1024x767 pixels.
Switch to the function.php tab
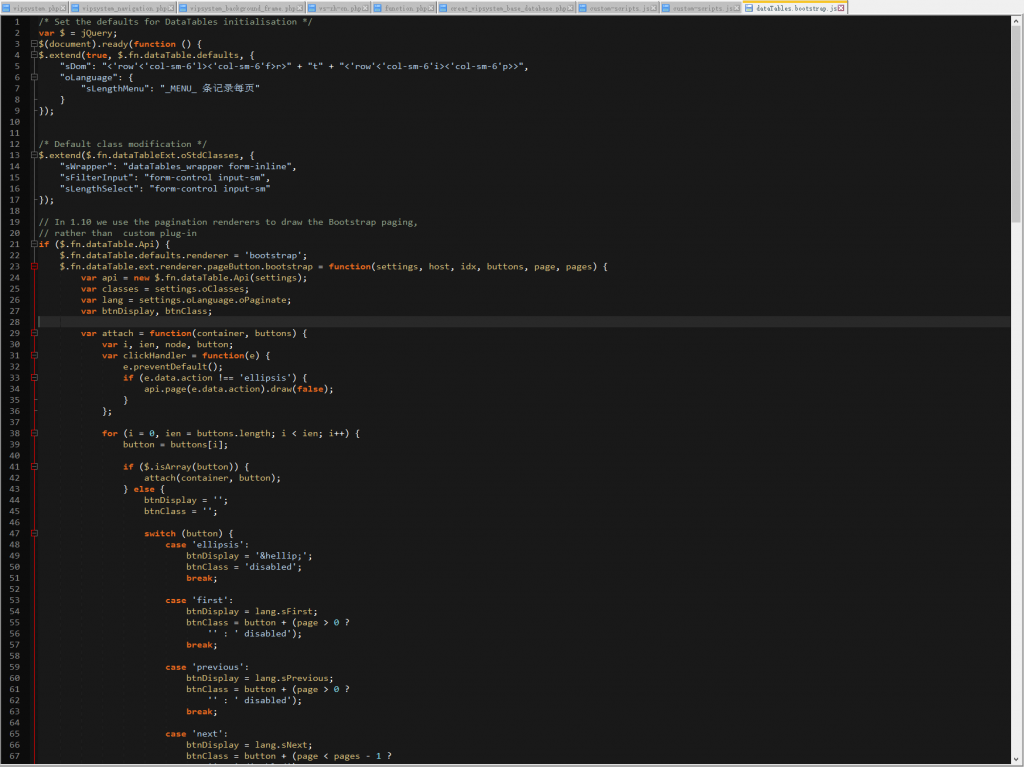(404, 8)
